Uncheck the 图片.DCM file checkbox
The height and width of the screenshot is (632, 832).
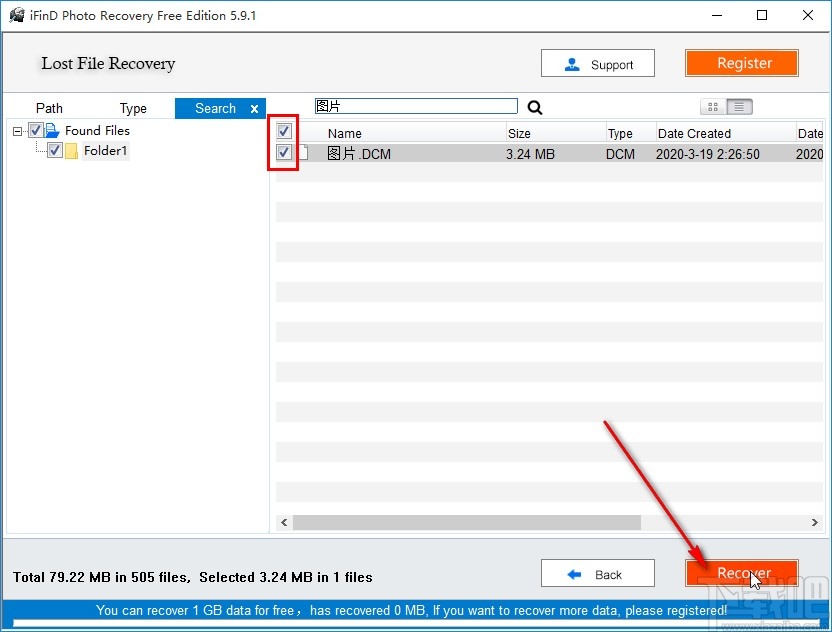coord(284,153)
